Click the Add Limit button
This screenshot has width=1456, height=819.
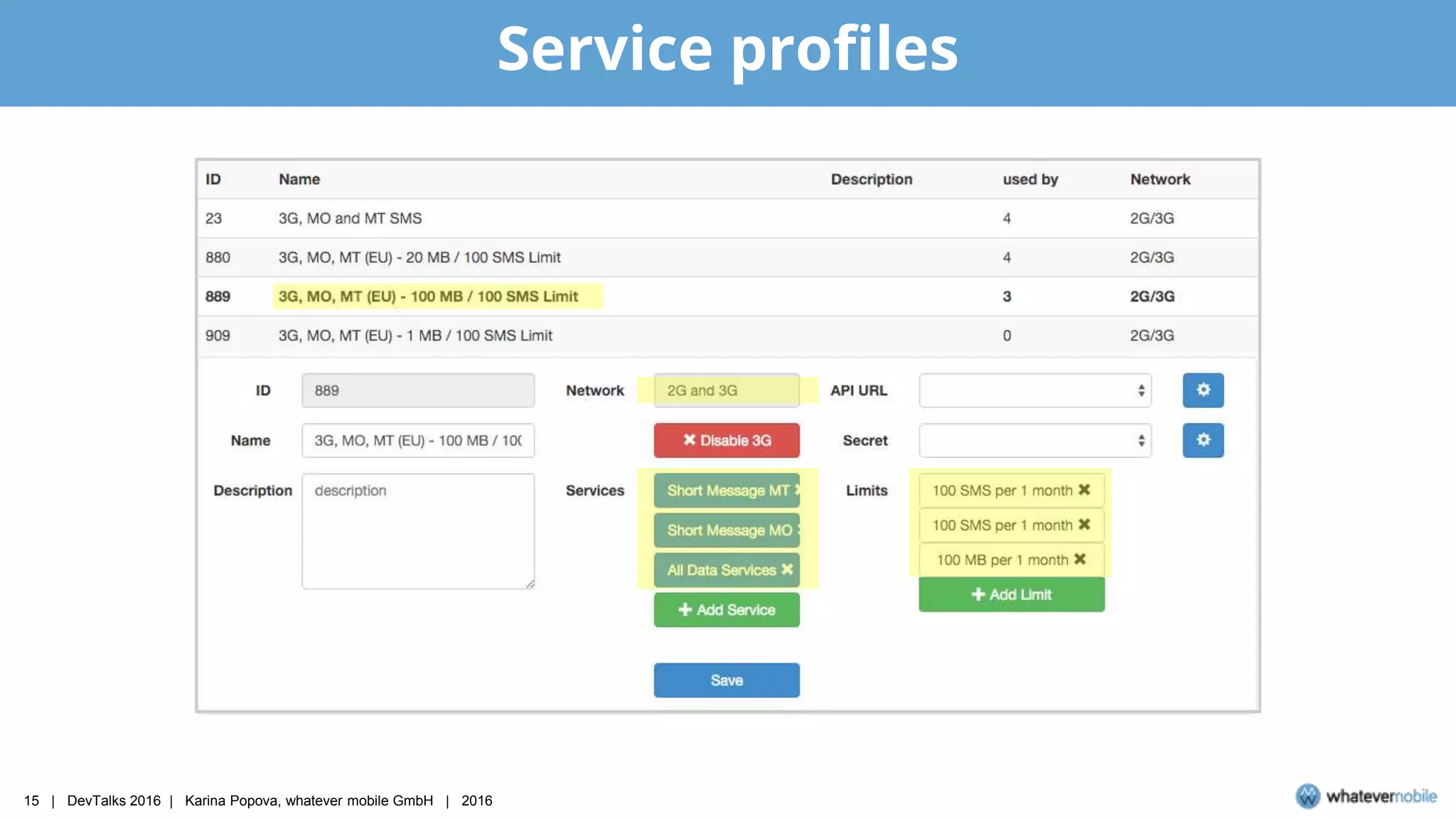[x=1012, y=594]
